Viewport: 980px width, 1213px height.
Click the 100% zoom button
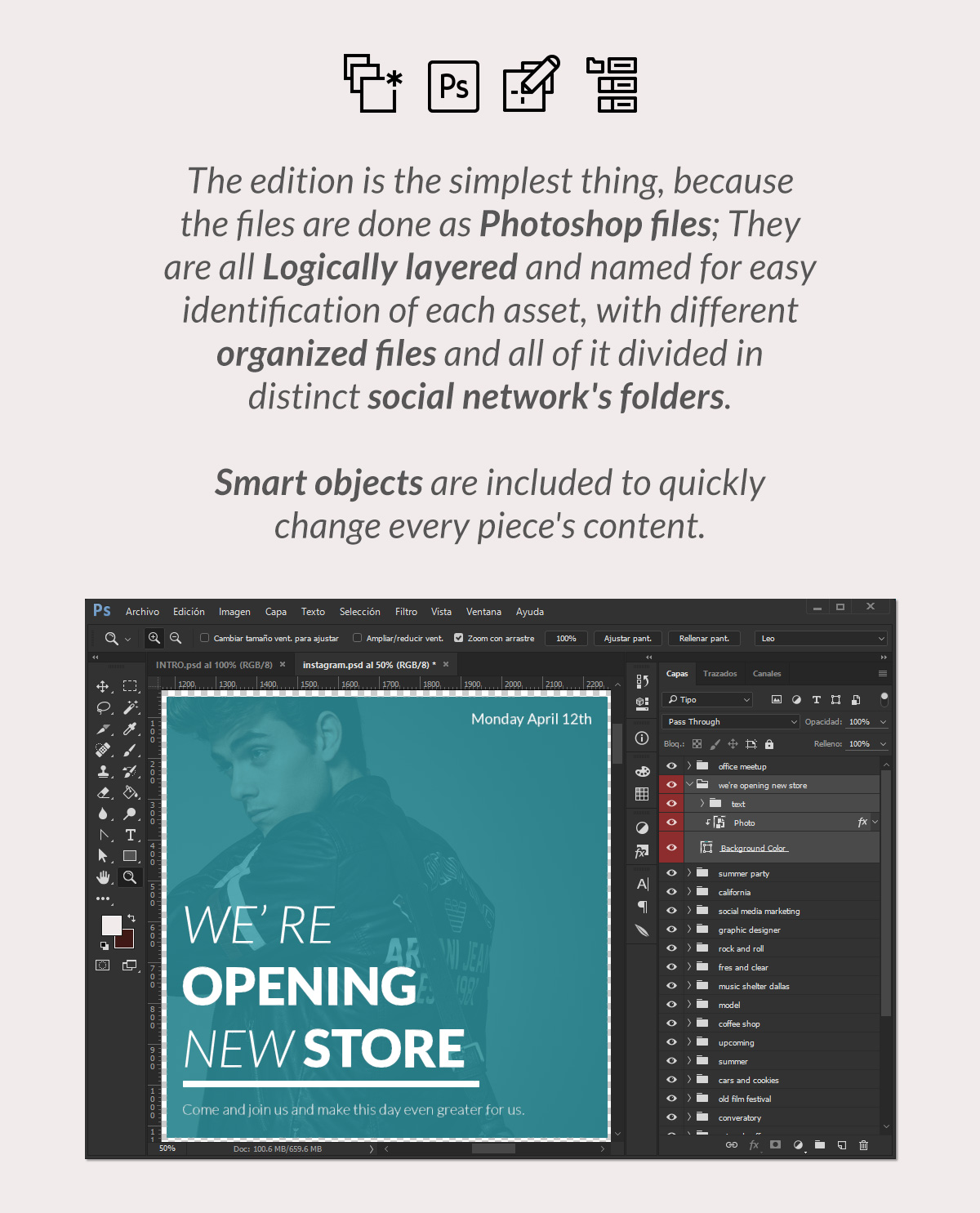pos(566,638)
